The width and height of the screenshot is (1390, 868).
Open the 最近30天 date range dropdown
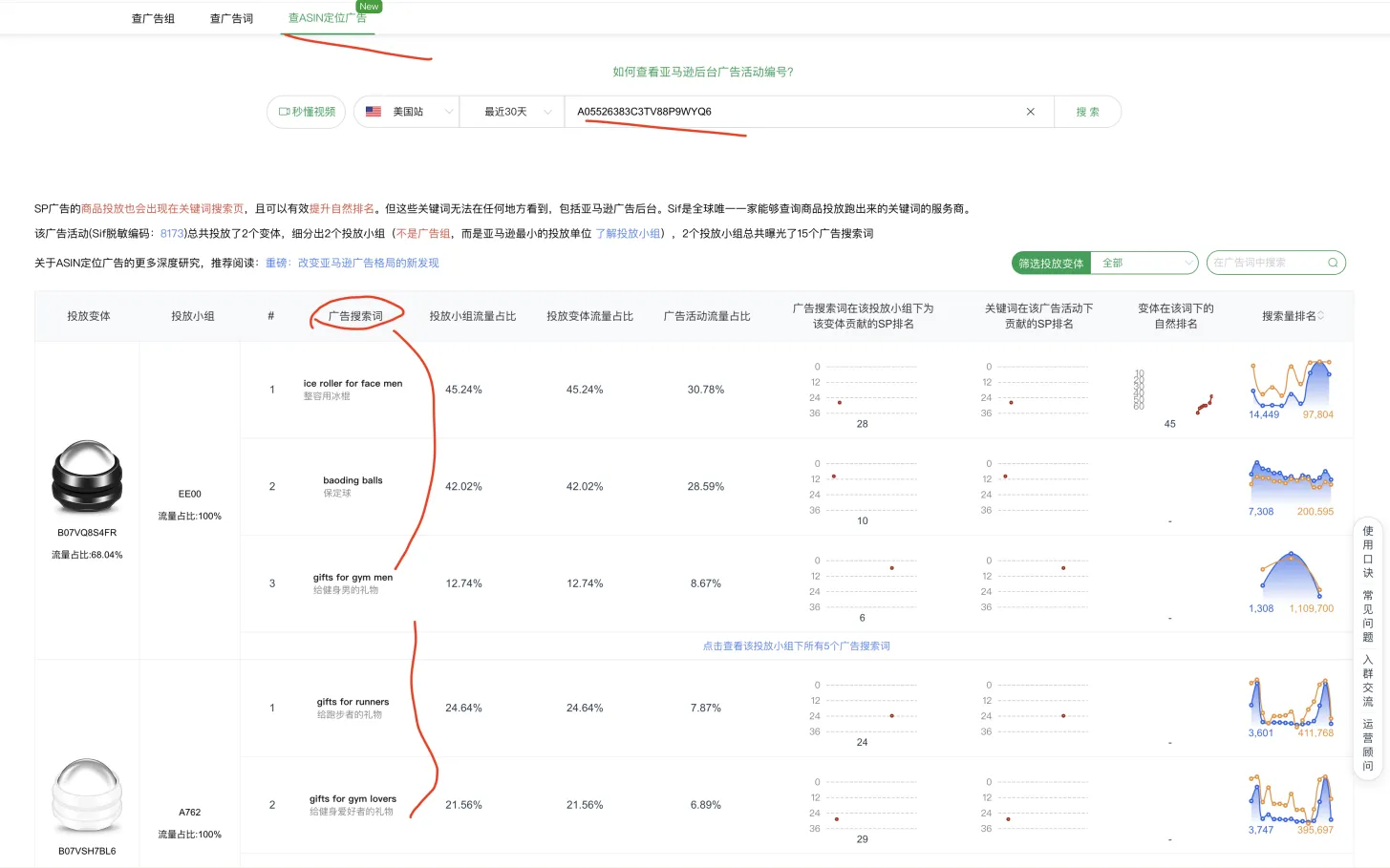point(510,111)
